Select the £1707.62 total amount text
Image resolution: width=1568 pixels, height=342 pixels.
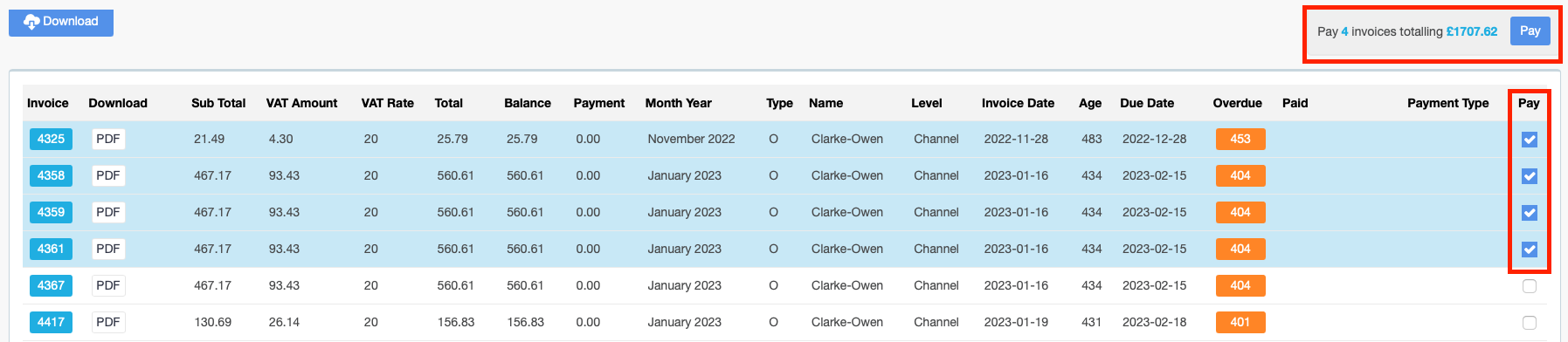(x=1471, y=31)
